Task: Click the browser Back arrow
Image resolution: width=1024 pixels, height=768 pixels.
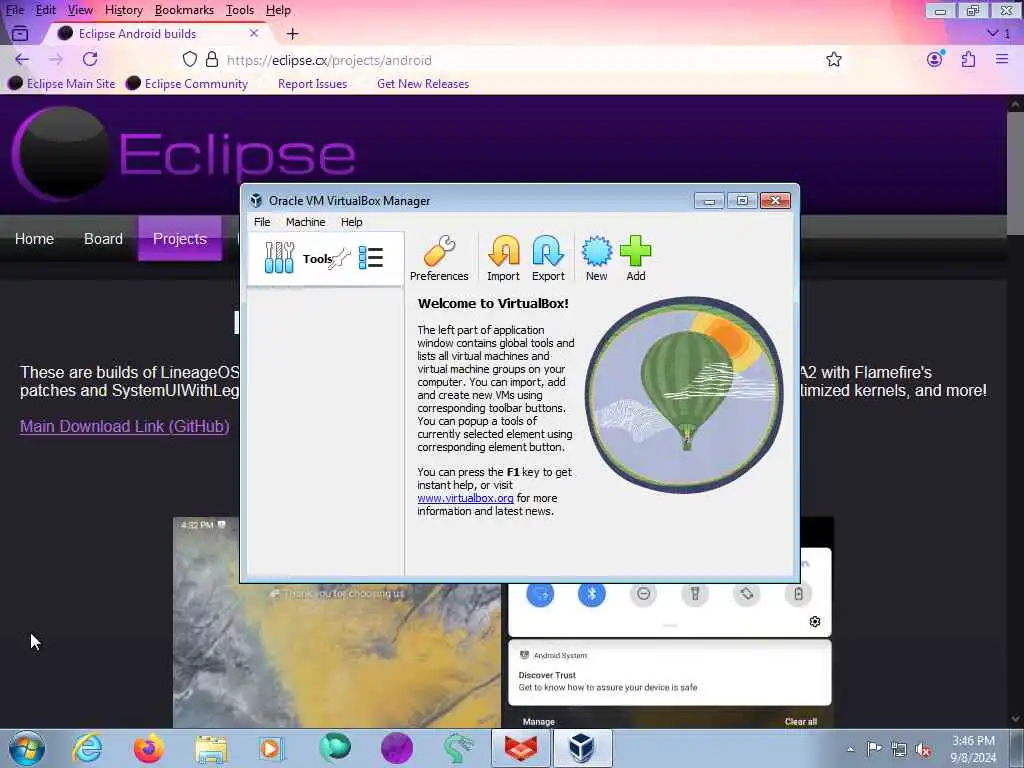Action: pyautogui.click(x=22, y=59)
